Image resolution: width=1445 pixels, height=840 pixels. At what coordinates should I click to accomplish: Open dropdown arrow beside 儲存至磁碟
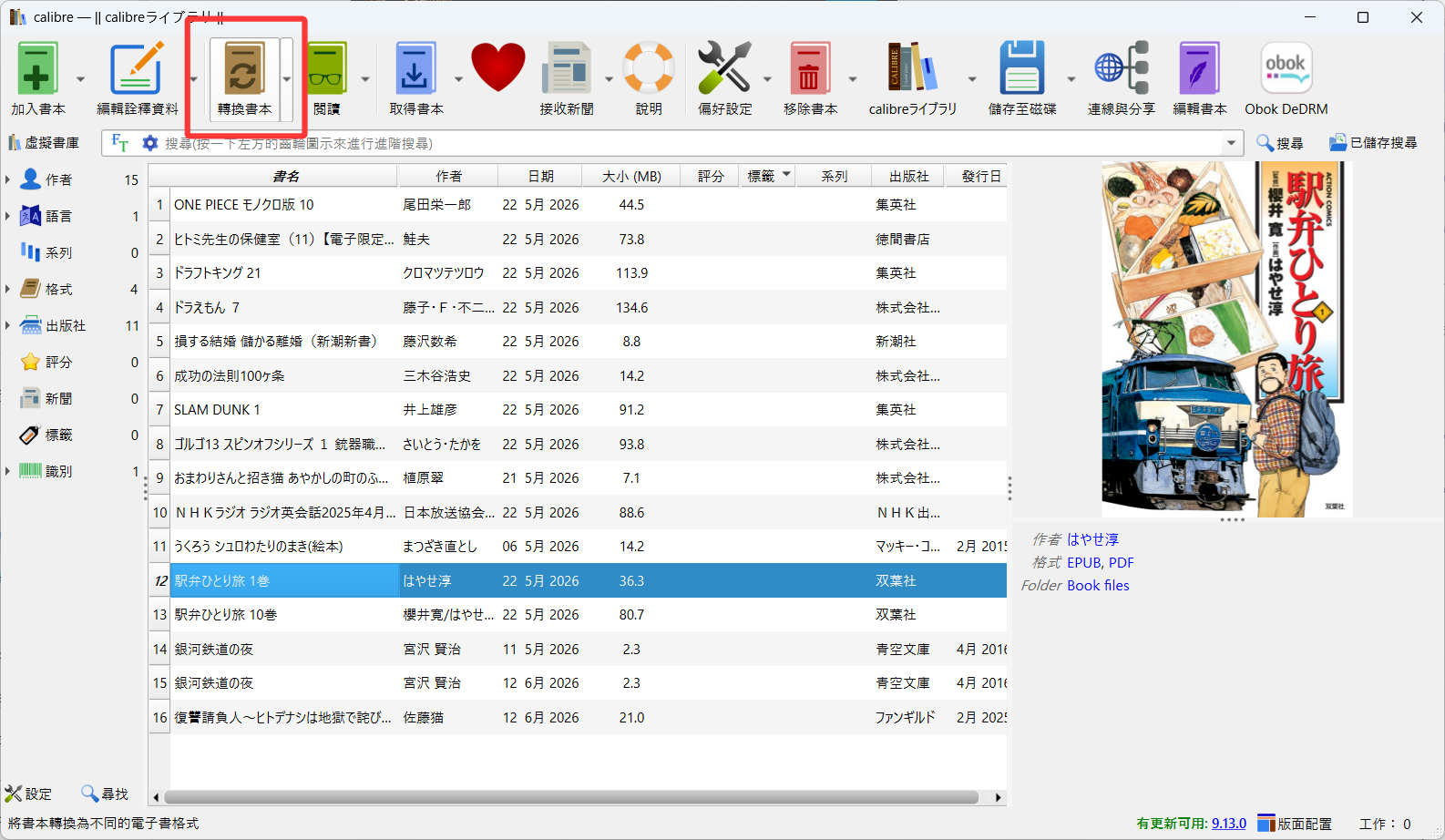tap(1071, 79)
